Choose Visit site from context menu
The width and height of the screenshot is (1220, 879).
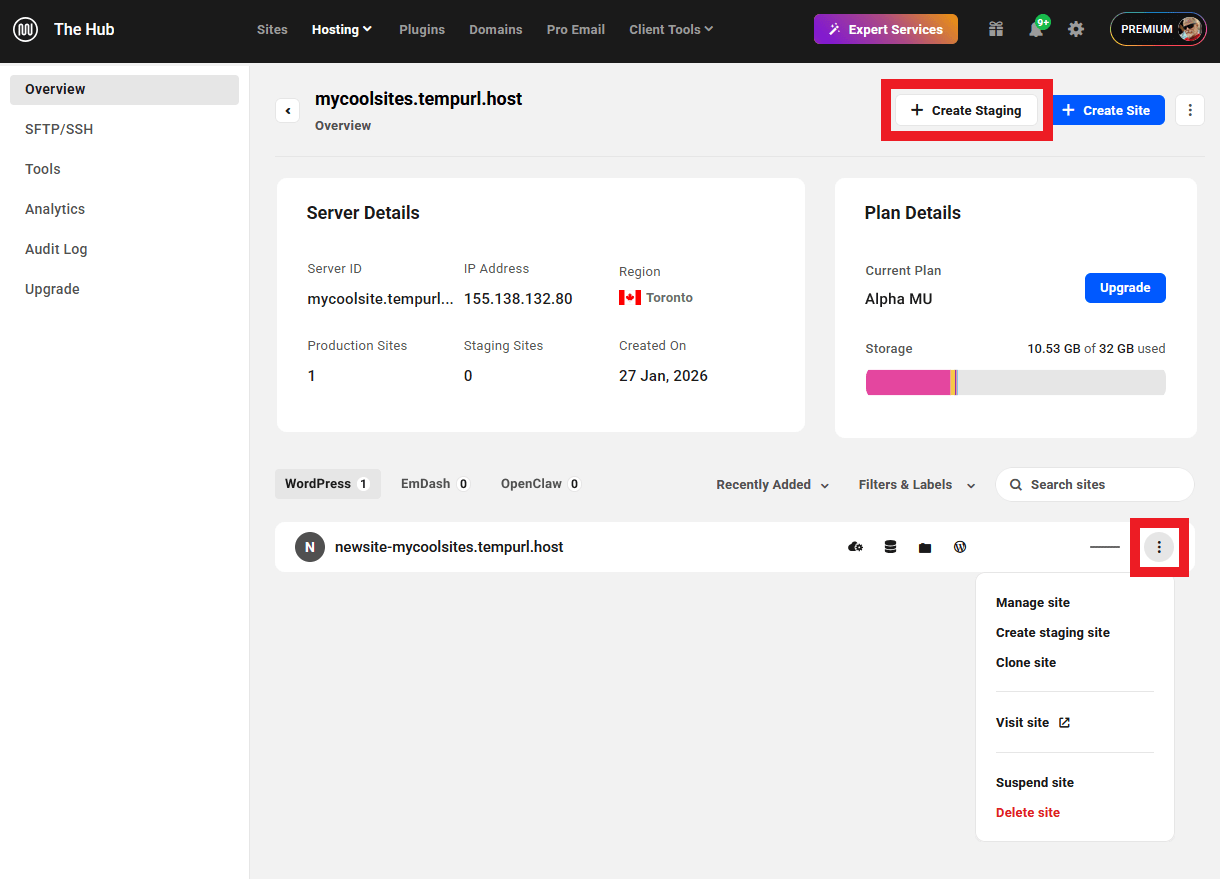click(1033, 722)
